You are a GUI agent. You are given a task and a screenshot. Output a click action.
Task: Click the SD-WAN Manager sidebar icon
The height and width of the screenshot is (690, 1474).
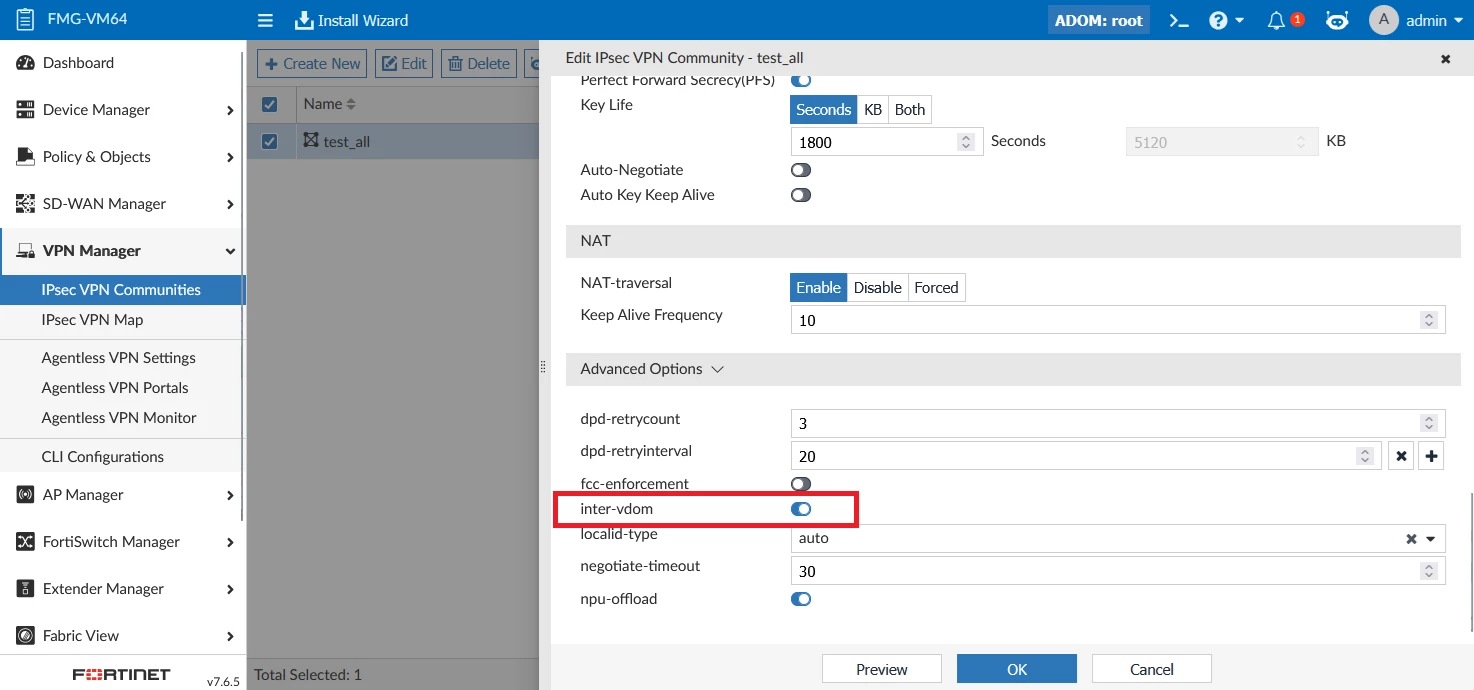(25, 204)
